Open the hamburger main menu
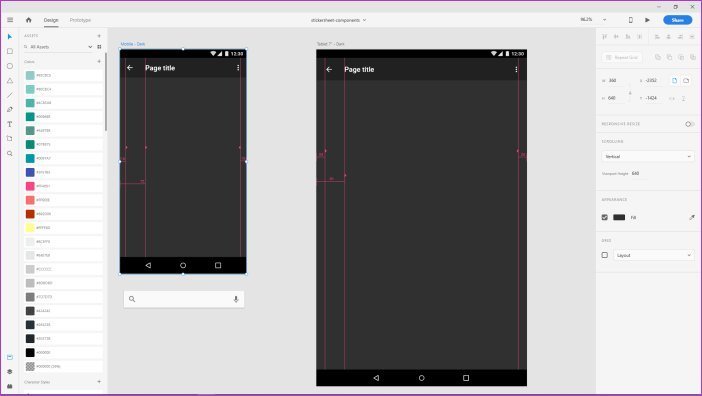Screen dimensions: 702x396 pyautogui.click(x=10, y=20)
